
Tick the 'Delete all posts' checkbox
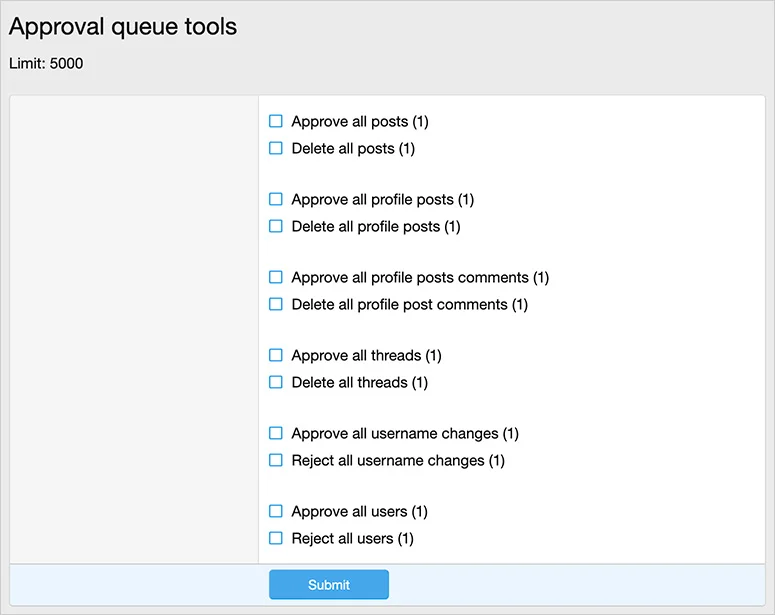276,148
